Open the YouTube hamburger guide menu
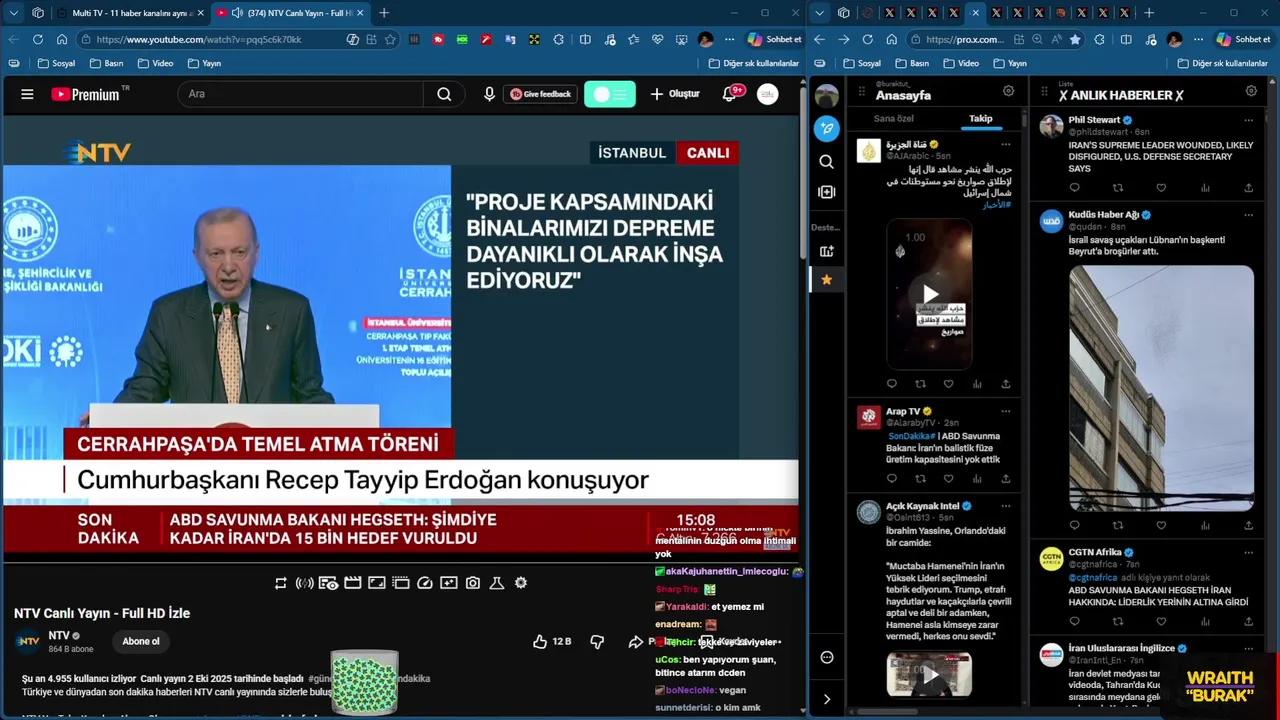This screenshot has width=1280, height=720. 27,94
